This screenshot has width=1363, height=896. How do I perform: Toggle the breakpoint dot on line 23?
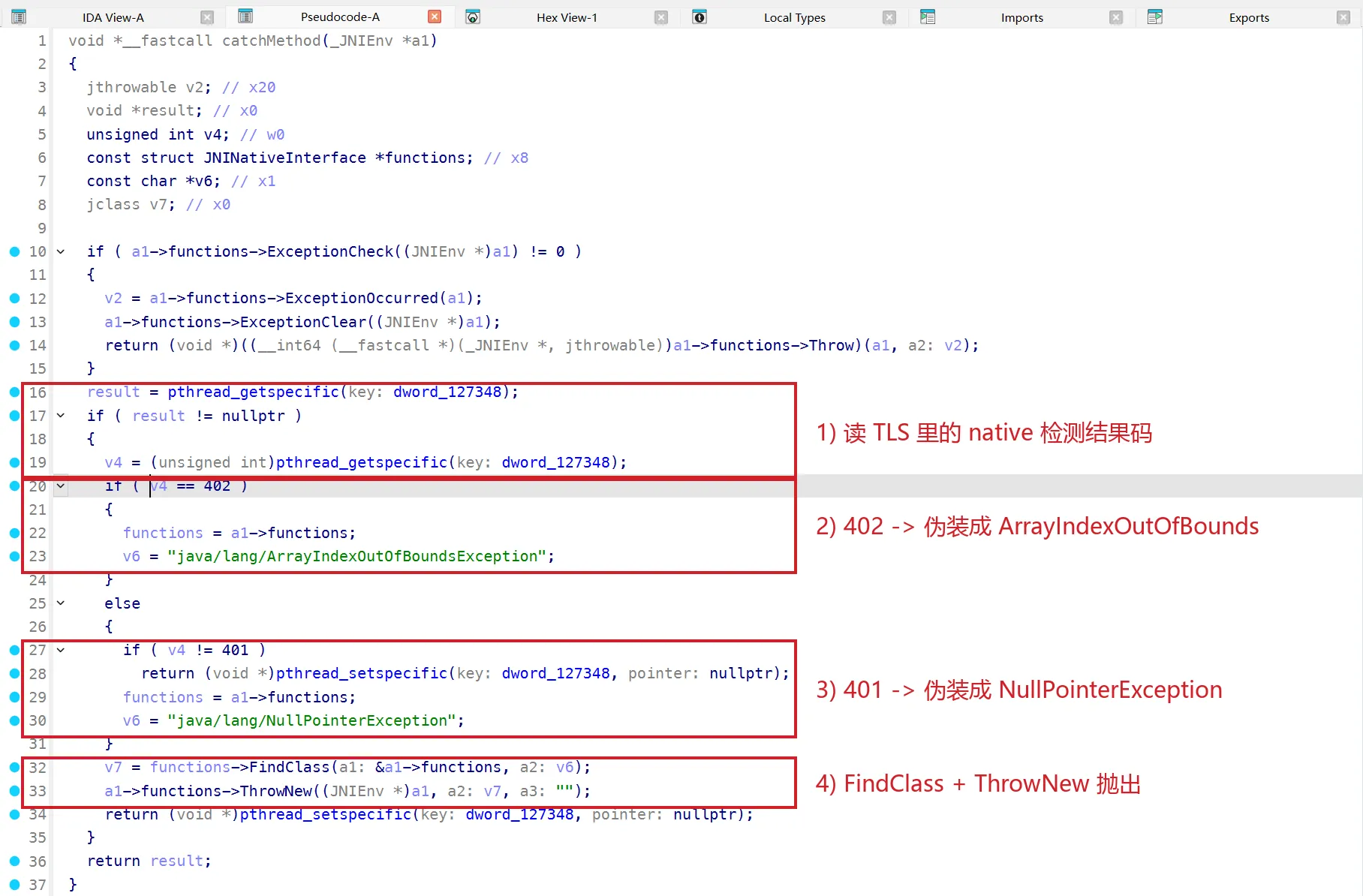coord(14,556)
